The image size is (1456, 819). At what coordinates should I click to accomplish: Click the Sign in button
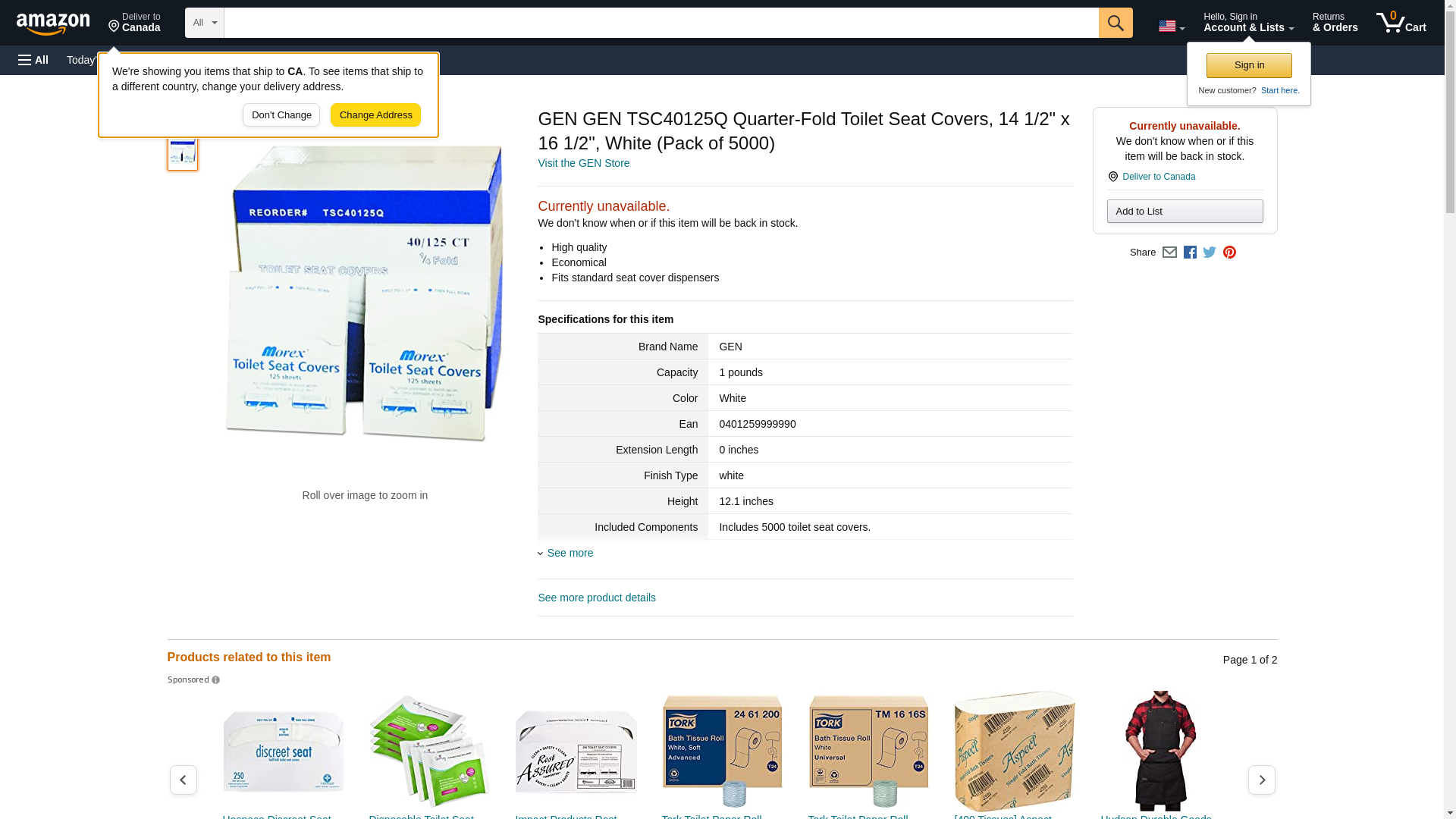1249,65
